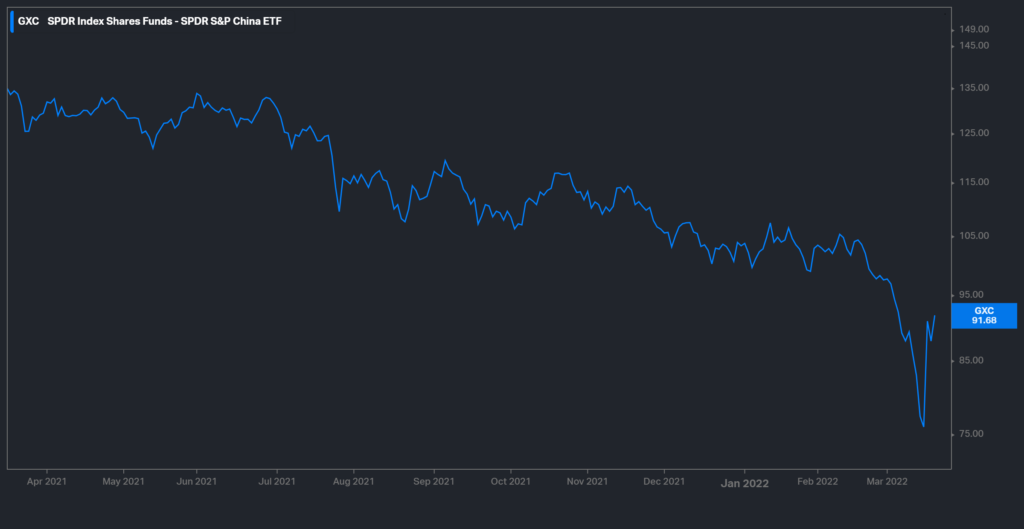Click the Oct 2021 date label
This screenshot has height=529, width=1024.
pos(511,481)
